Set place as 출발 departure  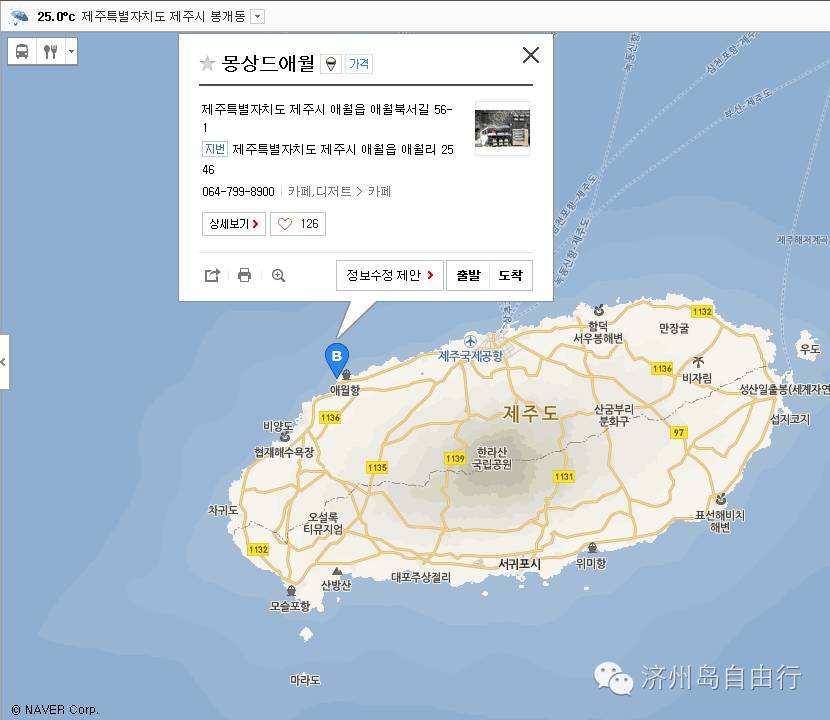[x=468, y=275]
